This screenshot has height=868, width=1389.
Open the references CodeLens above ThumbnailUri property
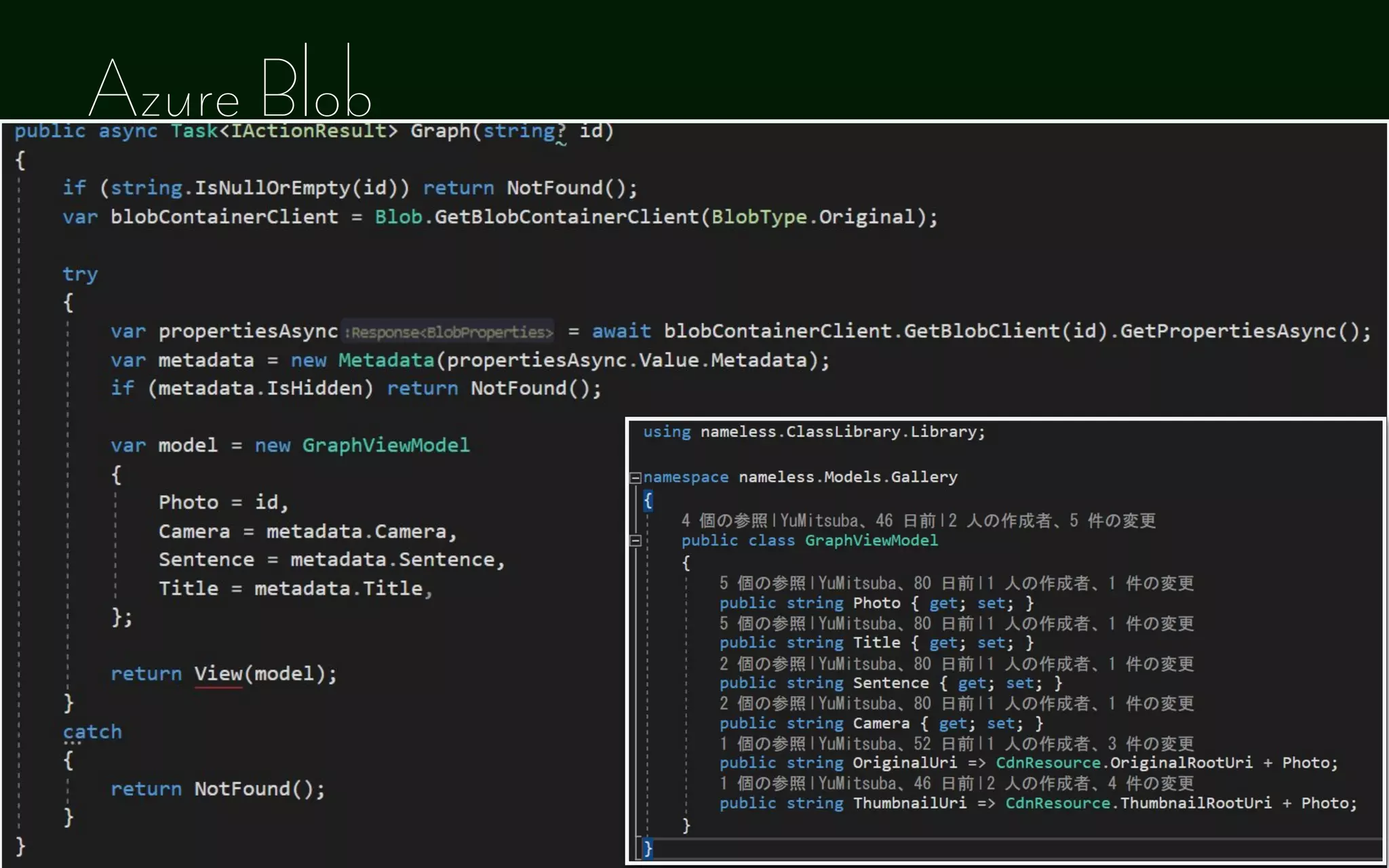[x=762, y=783]
